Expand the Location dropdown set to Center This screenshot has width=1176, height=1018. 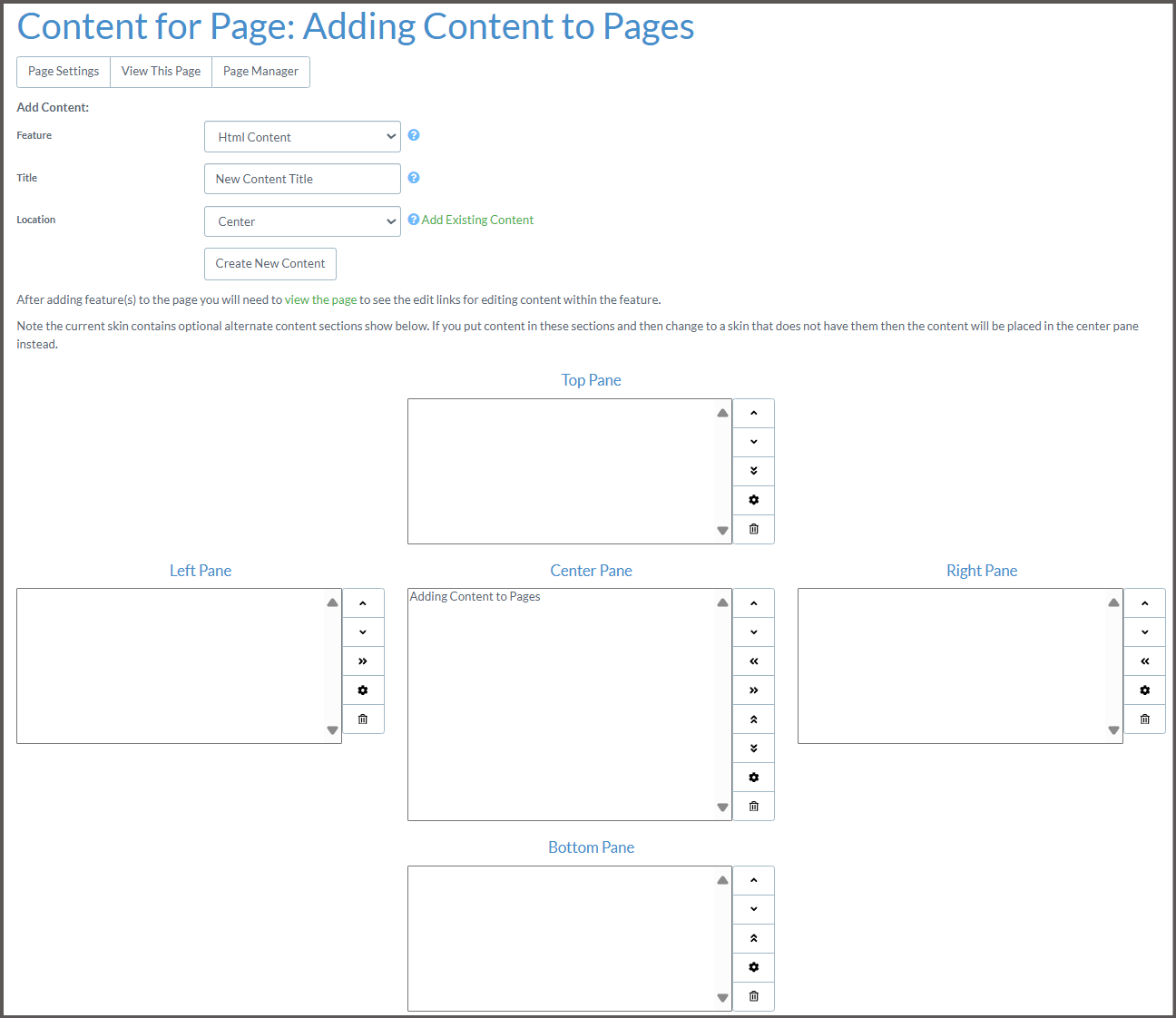[302, 221]
